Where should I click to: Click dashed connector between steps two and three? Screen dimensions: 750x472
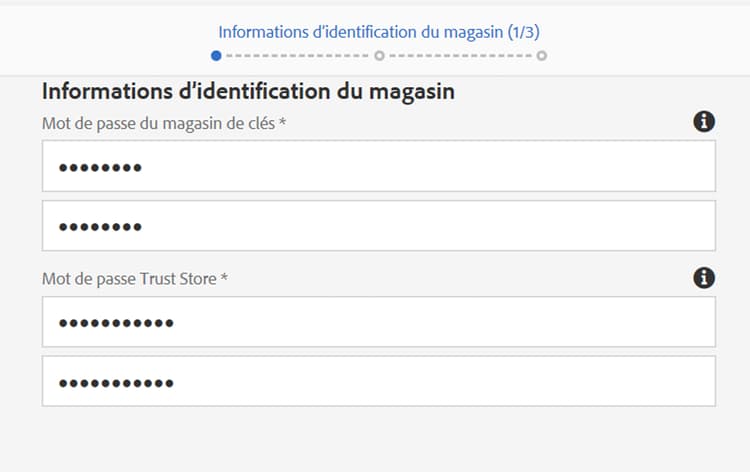pyautogui.click(x=460, y=56)
